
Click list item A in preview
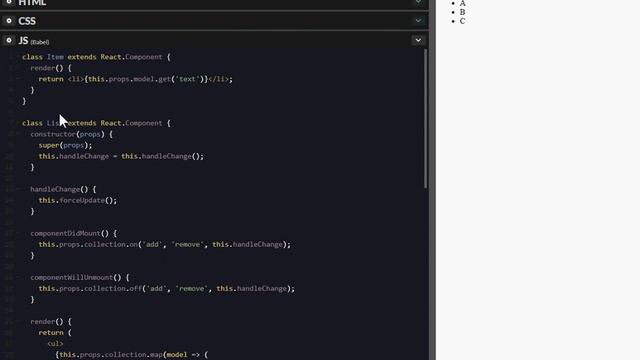pyautogui.click(x=462, y=3)
